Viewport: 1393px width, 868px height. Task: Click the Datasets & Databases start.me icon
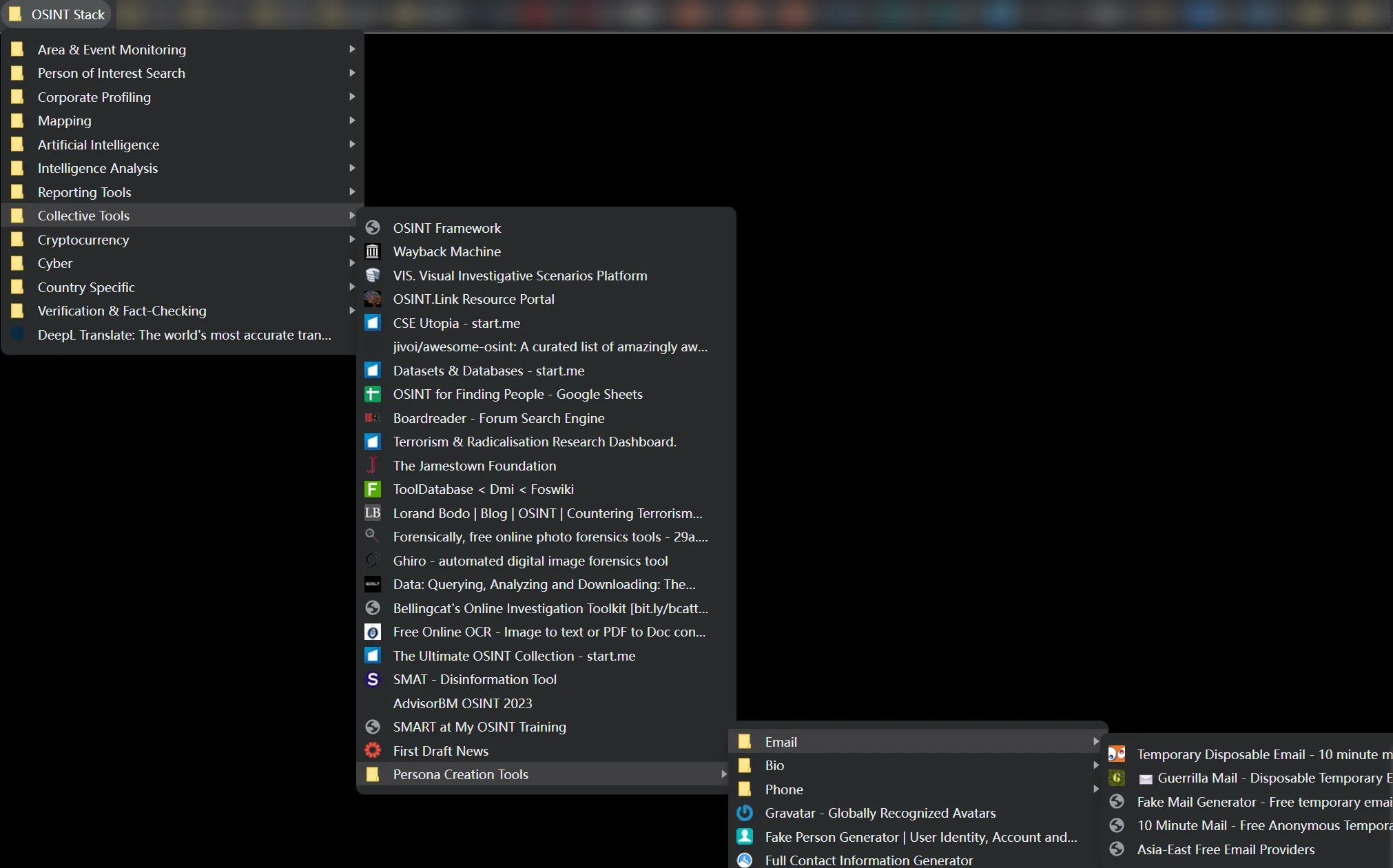(373, 370)
